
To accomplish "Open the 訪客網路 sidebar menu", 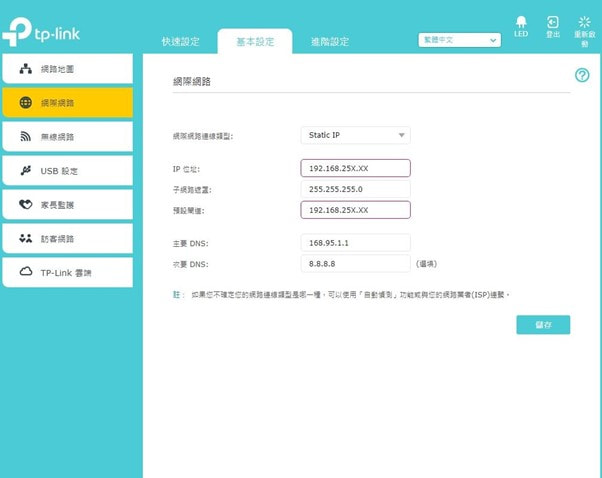I will point(68,238).
